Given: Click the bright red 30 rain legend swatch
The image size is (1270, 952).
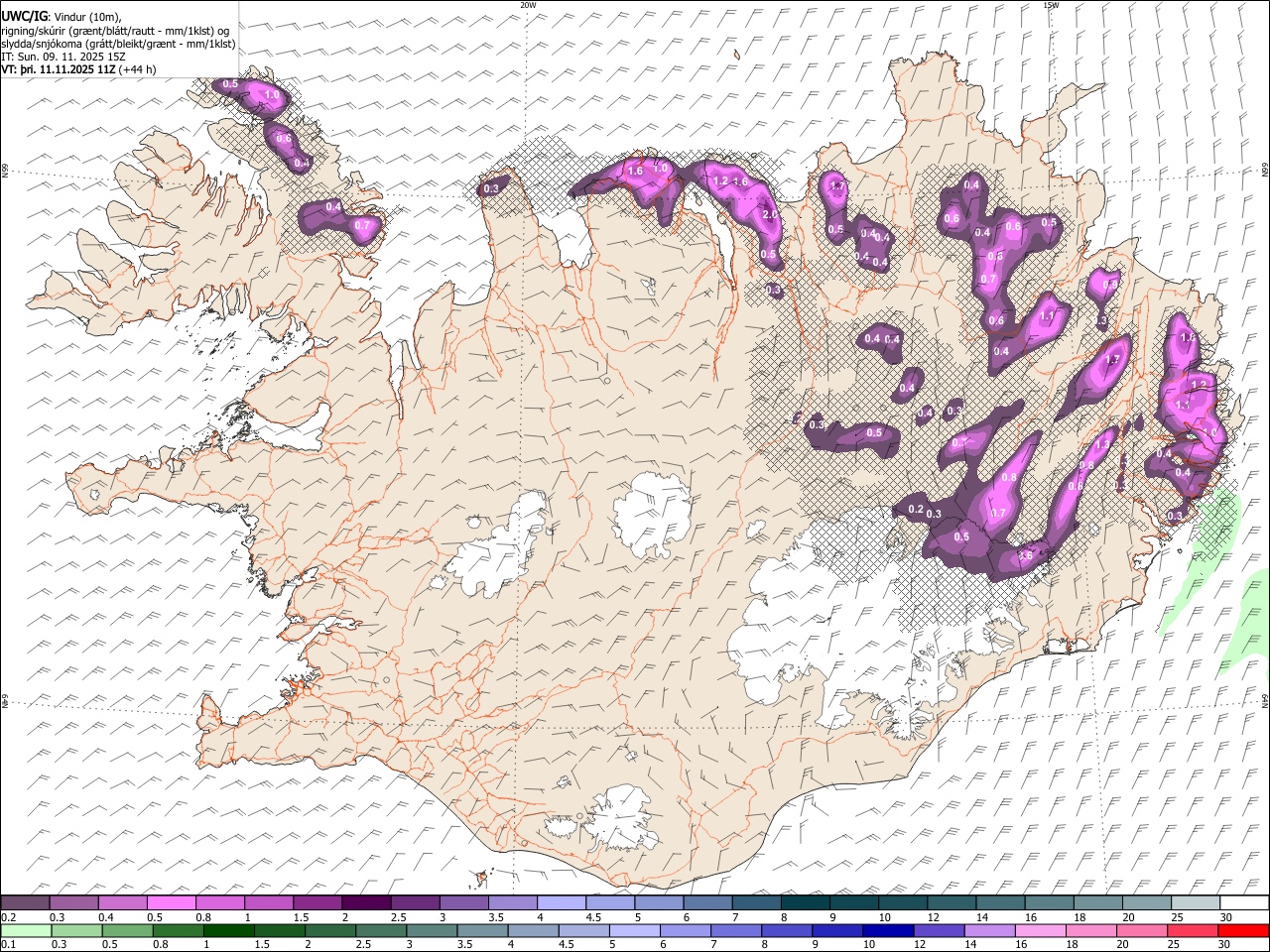Looking at the screenshot, I should (x=1242, y=931).
